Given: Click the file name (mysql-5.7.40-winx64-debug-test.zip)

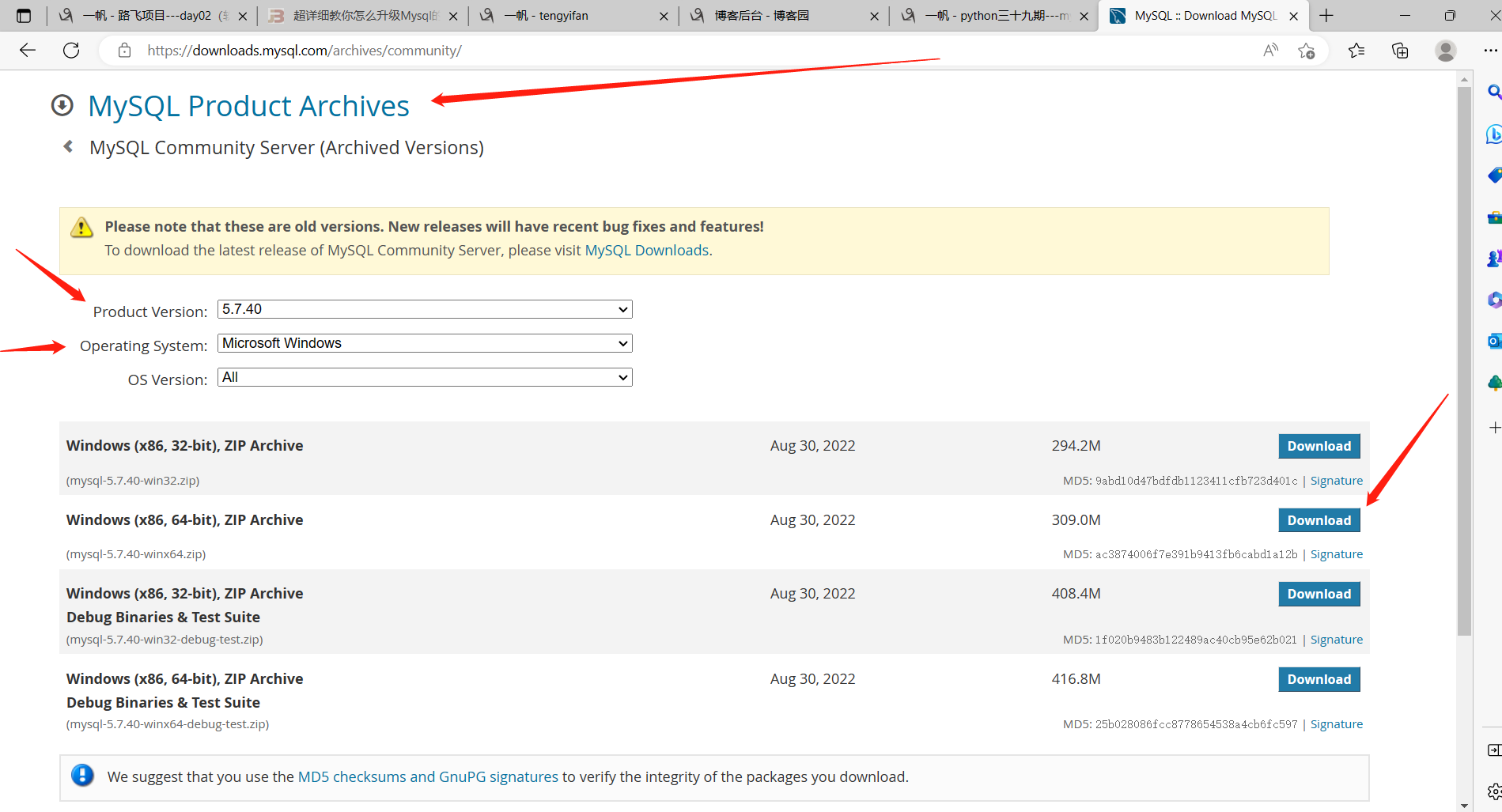Looking at the screenshot, I should 168,724.
